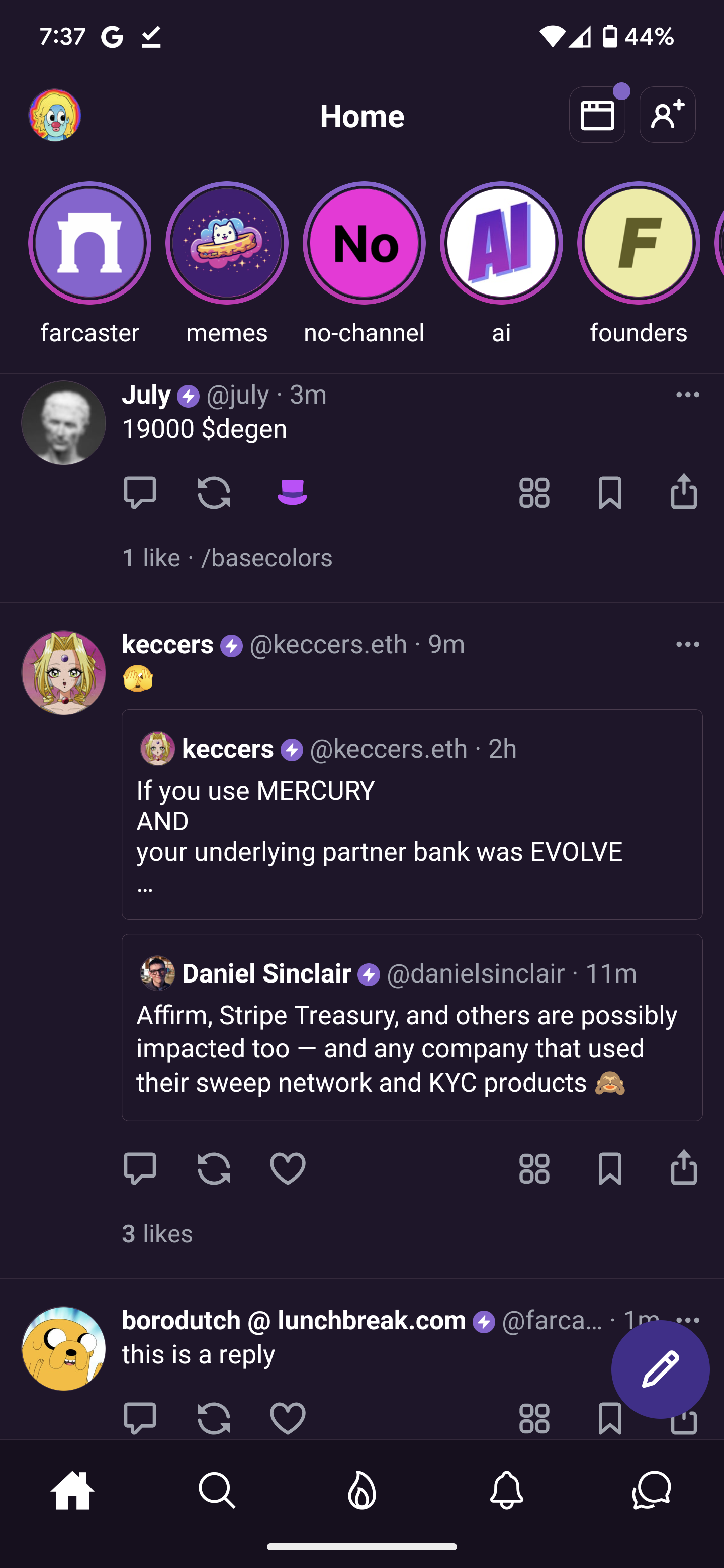Toggle like heart on keccers' post
This screenshot has width=724, height=1568.
(x=288, y=1168)
